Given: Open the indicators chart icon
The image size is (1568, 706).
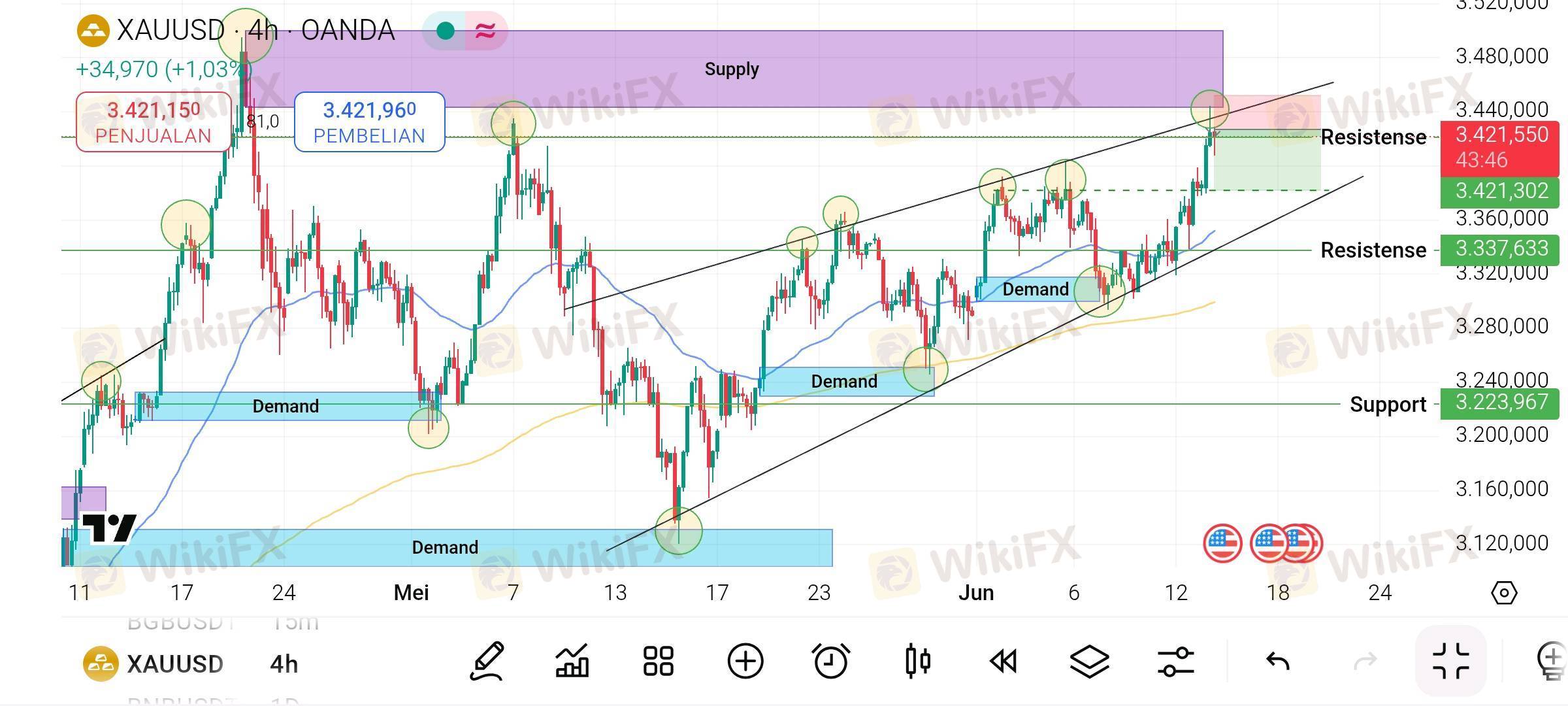Looking at the screenshot, I should pyautogui.click(x=572, y=661).
